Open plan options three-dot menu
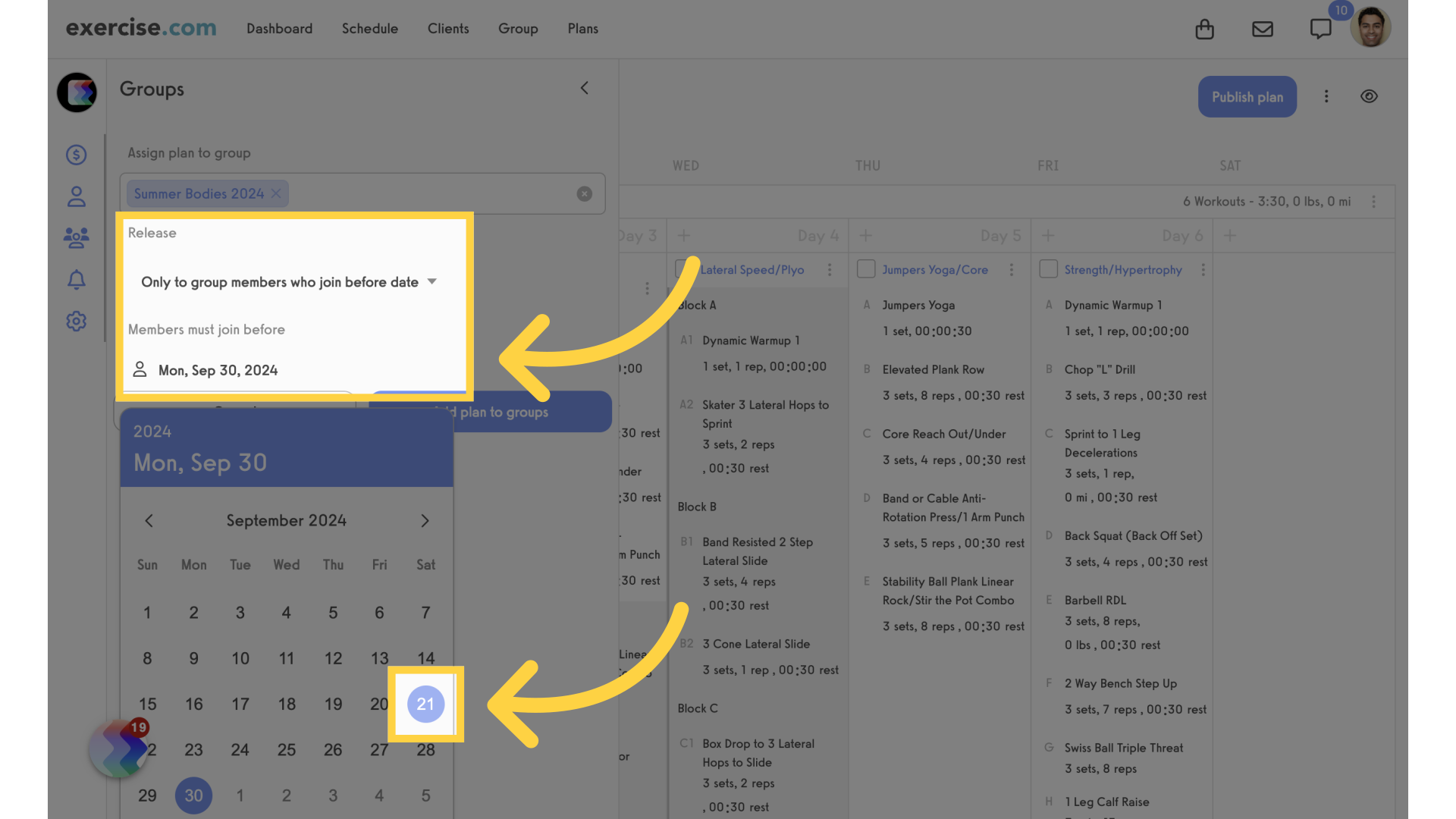 coord(1326,96)
